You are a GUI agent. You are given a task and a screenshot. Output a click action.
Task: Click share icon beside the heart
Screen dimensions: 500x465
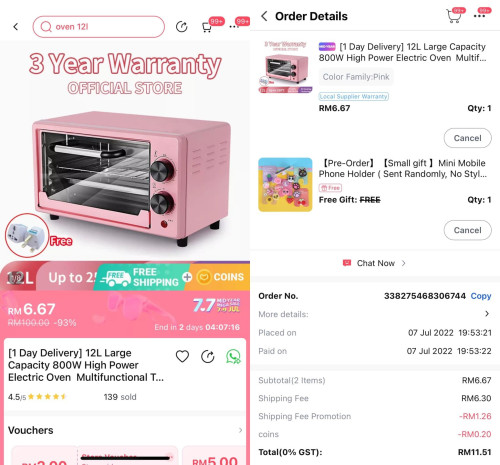[208, 356]
